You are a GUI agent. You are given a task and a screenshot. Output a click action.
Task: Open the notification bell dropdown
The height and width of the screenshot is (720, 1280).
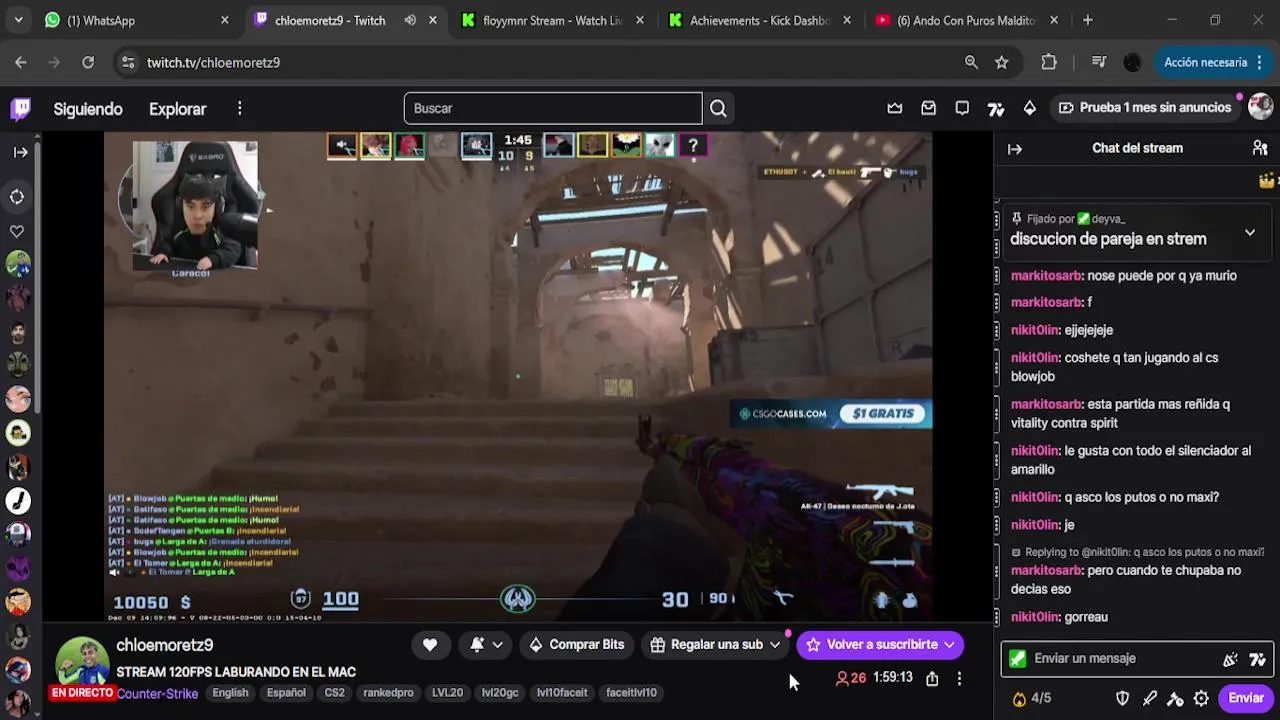point(487,645)
